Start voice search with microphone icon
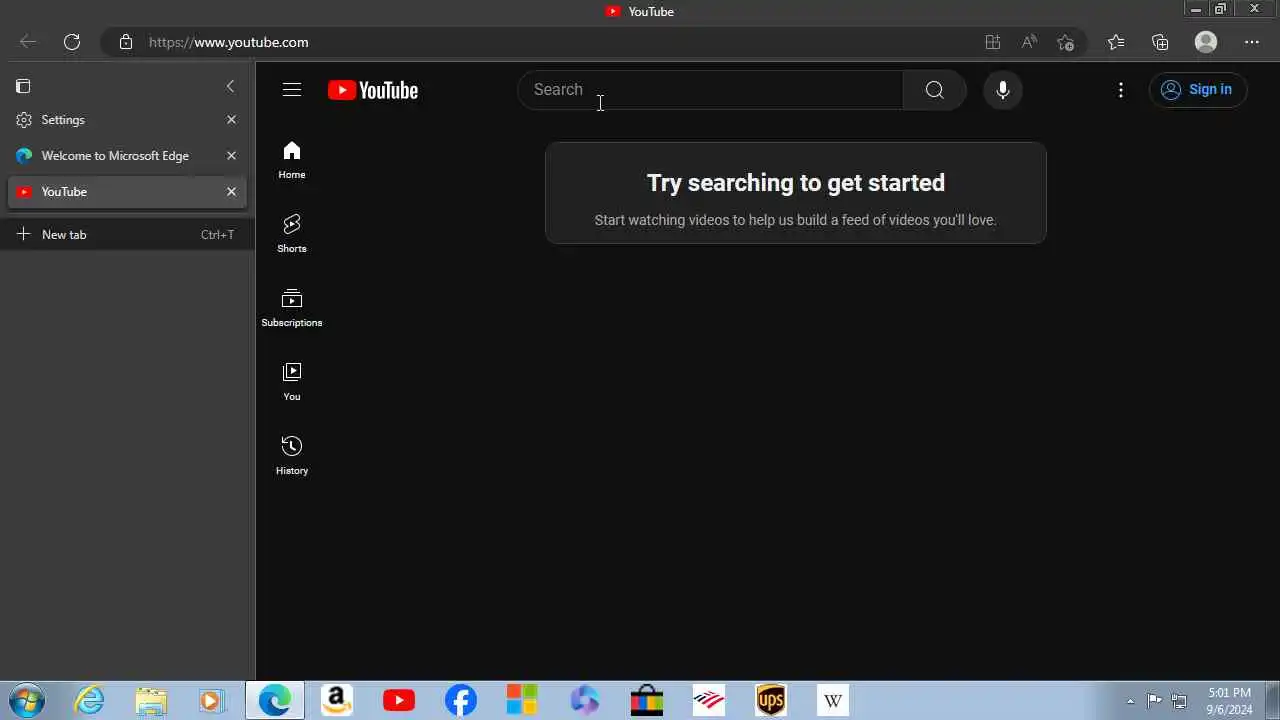This screenshot has height=720, width=1280. (1003, 90)
